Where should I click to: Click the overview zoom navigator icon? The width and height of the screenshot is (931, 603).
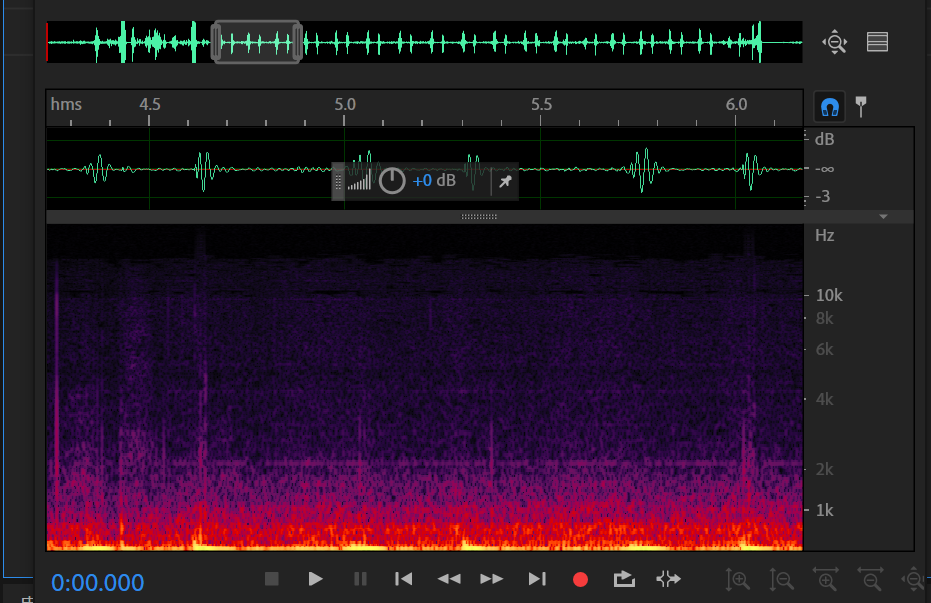(834, 42)
